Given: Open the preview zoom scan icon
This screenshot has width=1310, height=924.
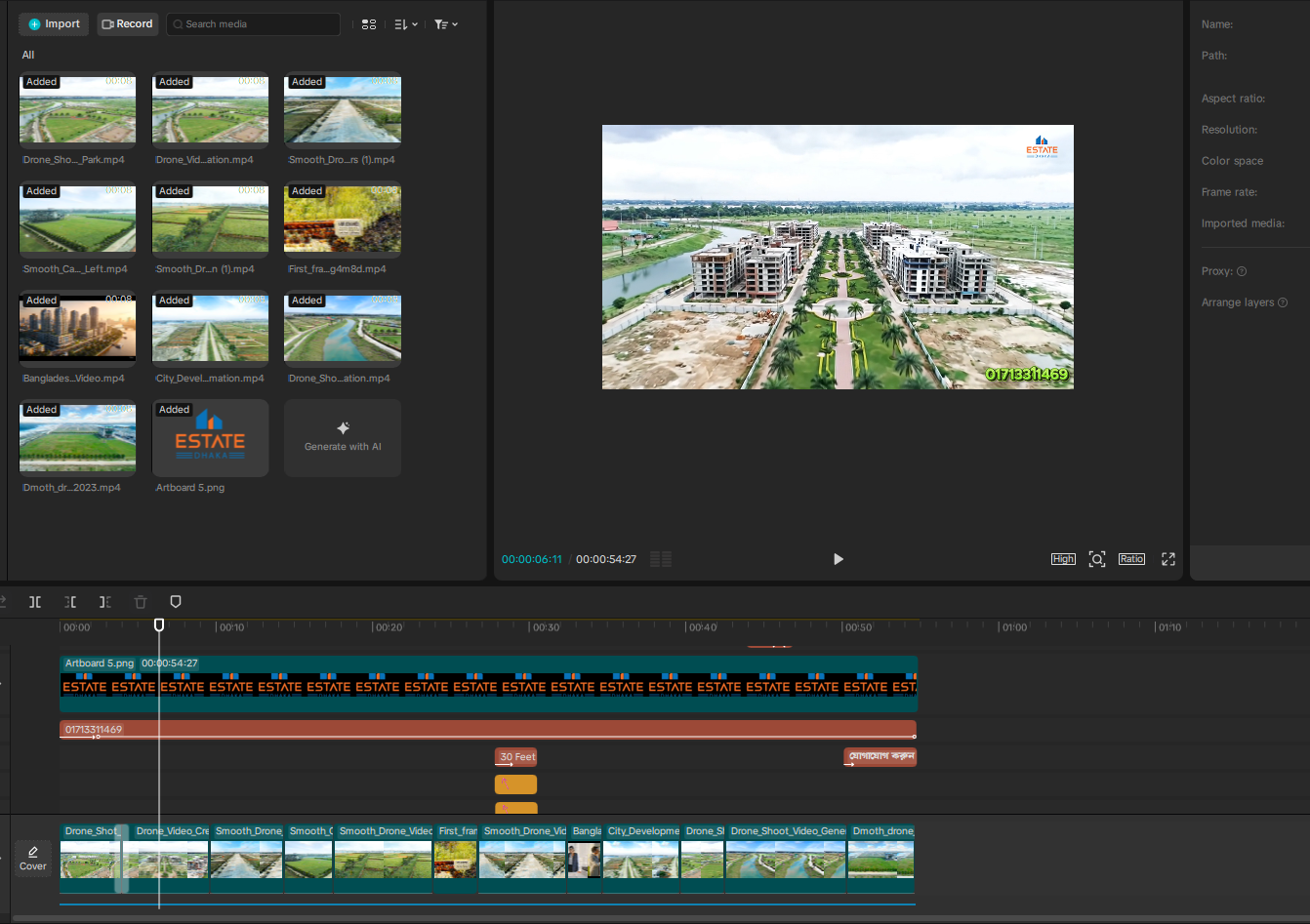Looking at the screenshot, I should pyautogui.click(x=1097, y=559).
